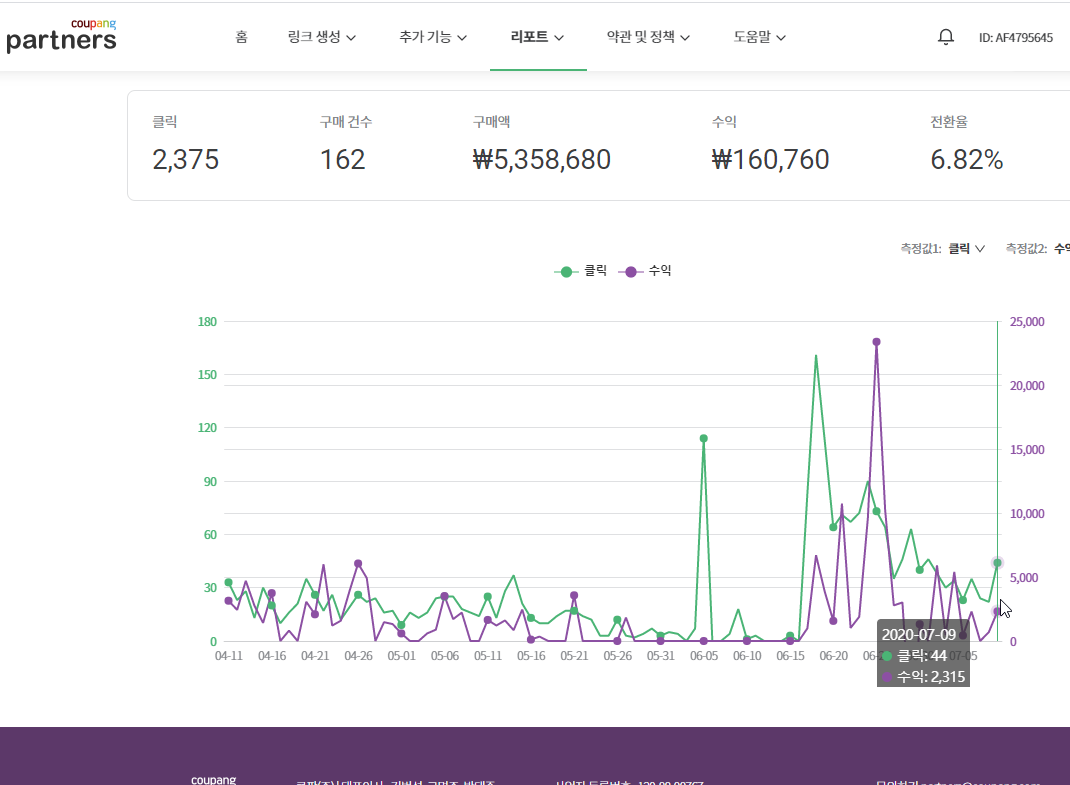Open the notification bell icon
1070x785 pixels.
pyautogui.click(x=945, y=37)
